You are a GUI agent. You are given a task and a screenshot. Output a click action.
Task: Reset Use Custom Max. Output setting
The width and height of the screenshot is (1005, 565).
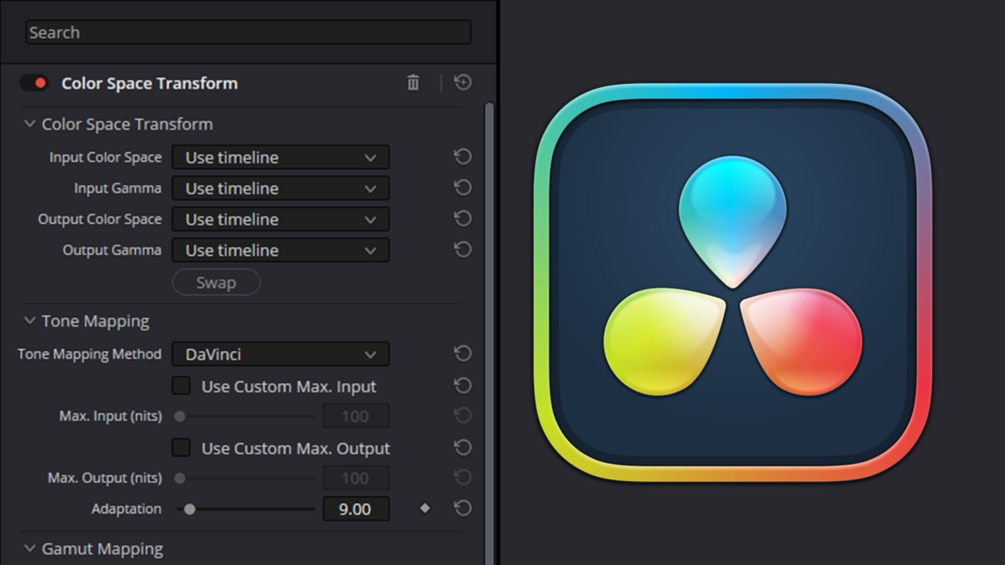click(463, 447)
